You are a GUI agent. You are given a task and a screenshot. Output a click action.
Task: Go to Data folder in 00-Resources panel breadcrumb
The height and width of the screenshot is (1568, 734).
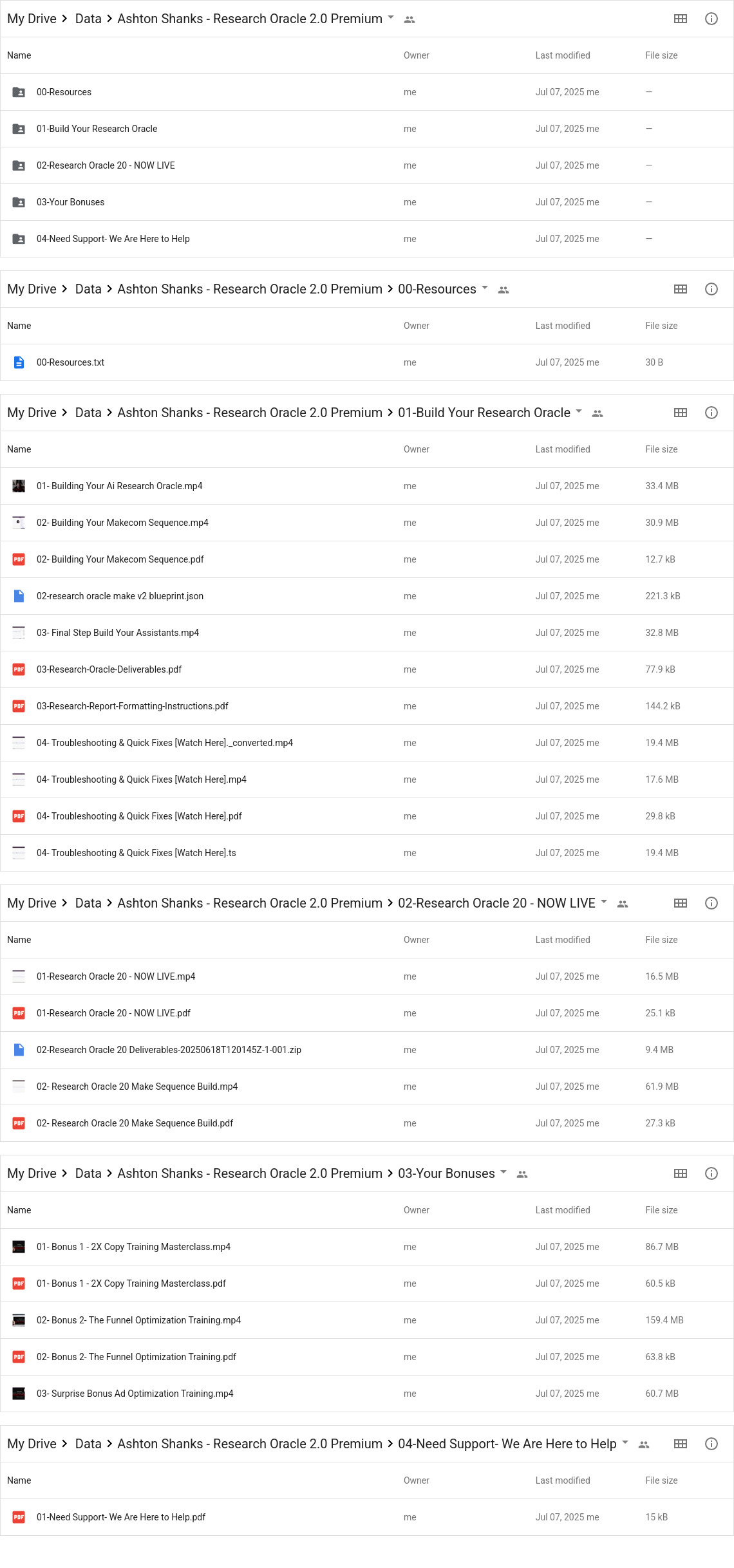88,289
